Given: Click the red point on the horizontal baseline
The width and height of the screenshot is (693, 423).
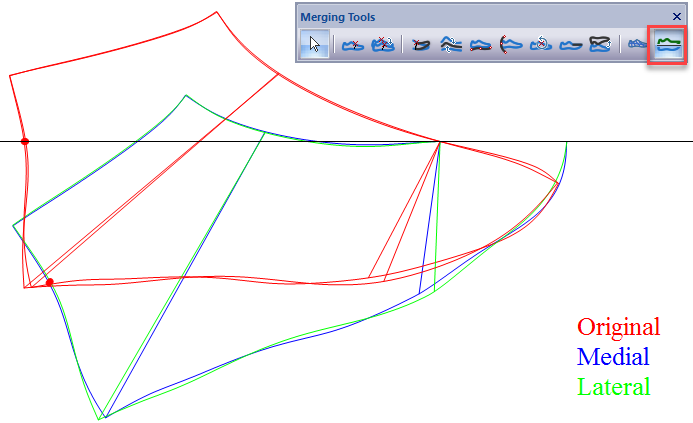Looking at the screenshot, I should click(x=25, y=141).
